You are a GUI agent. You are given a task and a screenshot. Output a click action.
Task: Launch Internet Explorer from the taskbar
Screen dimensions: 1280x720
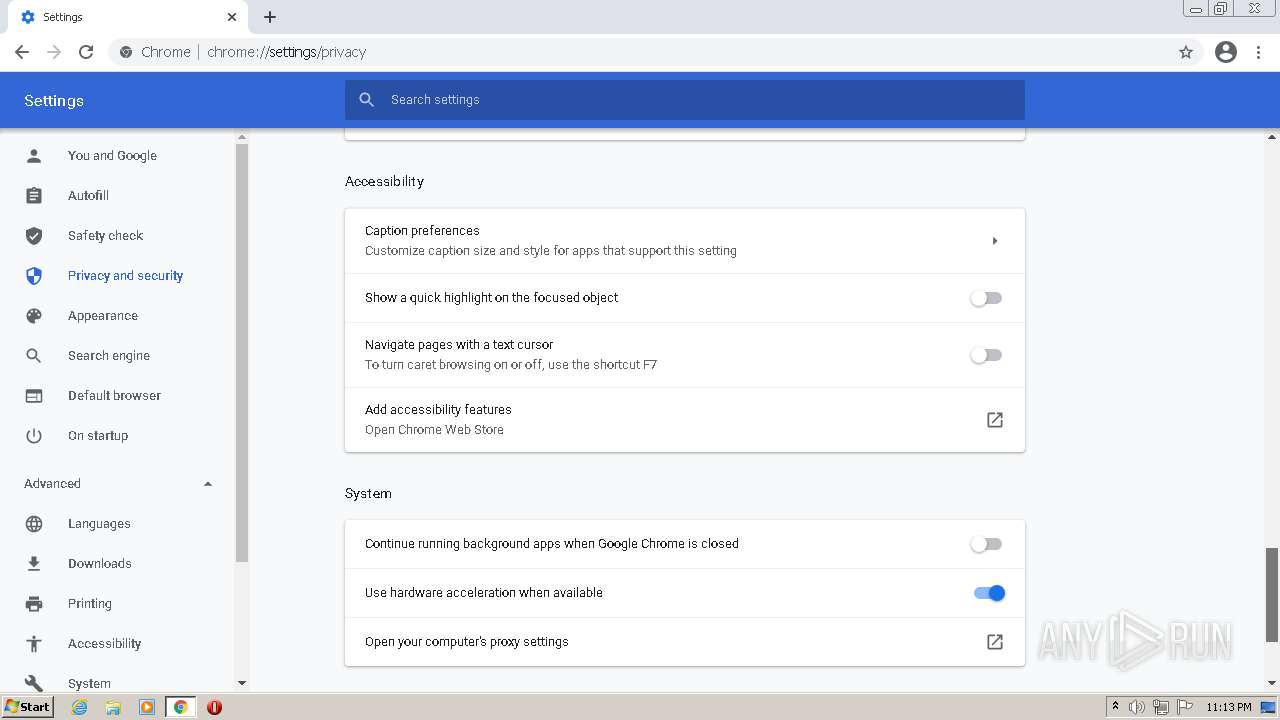click(x=80, y=707)
